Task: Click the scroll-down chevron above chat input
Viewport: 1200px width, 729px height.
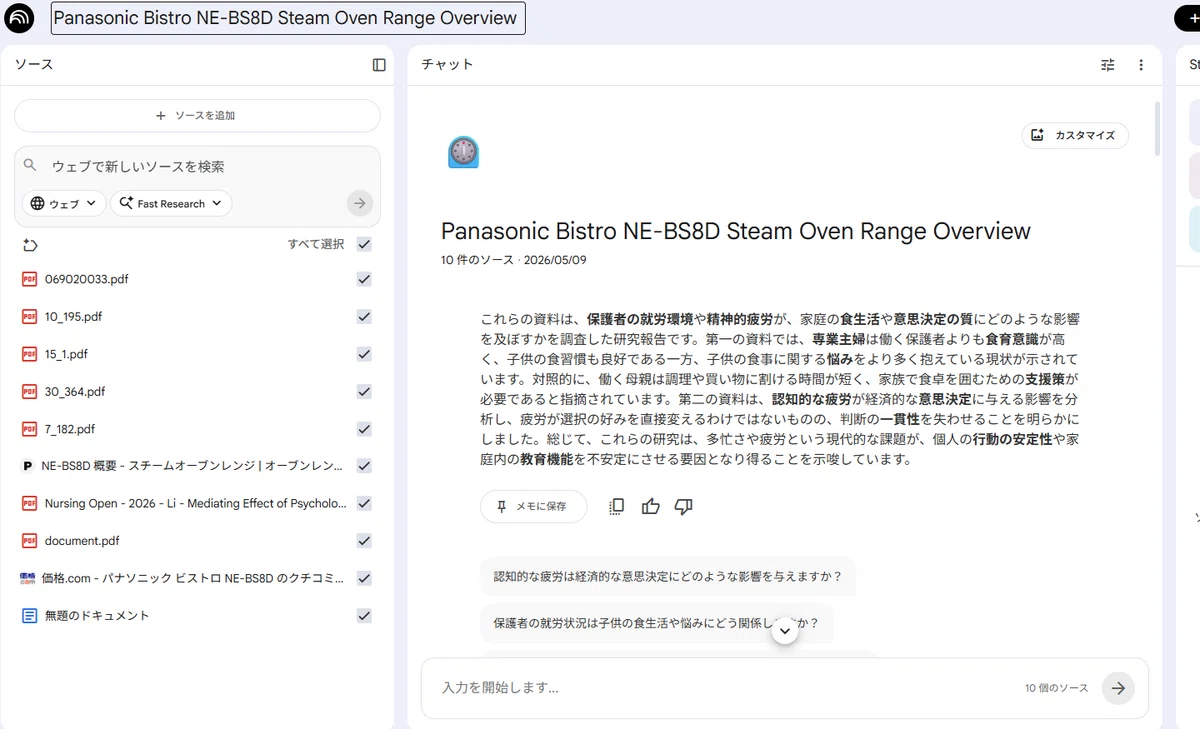Action: click(x=785, y=630)
